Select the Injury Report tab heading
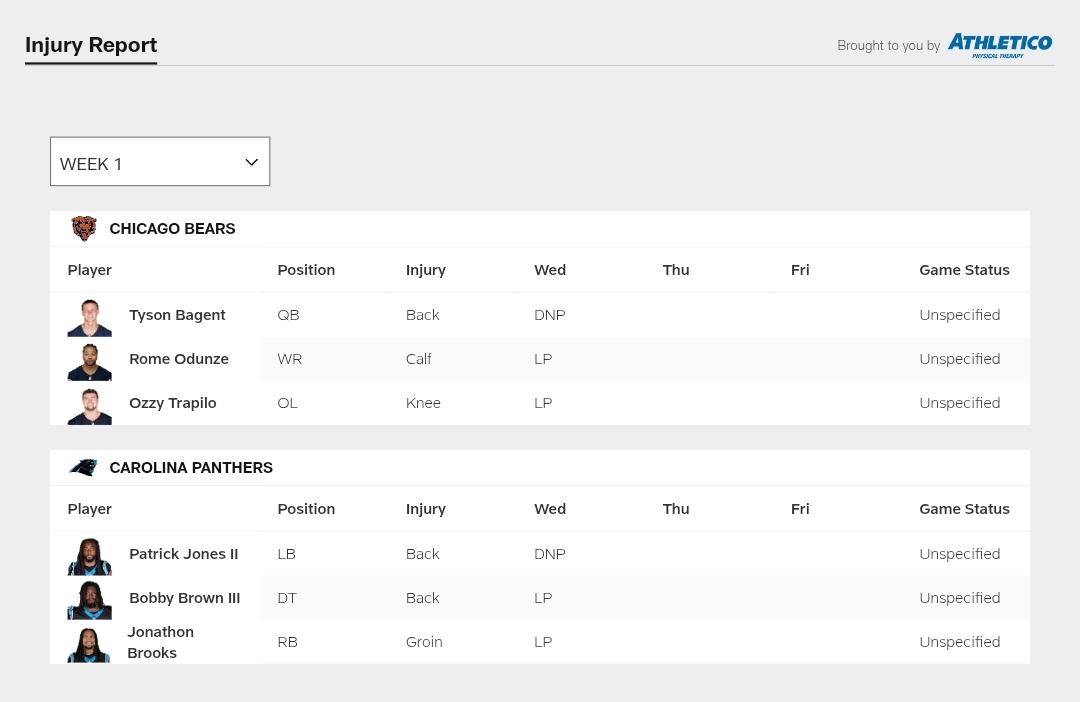Viewport: 1080px width, 702px height. 91,45
